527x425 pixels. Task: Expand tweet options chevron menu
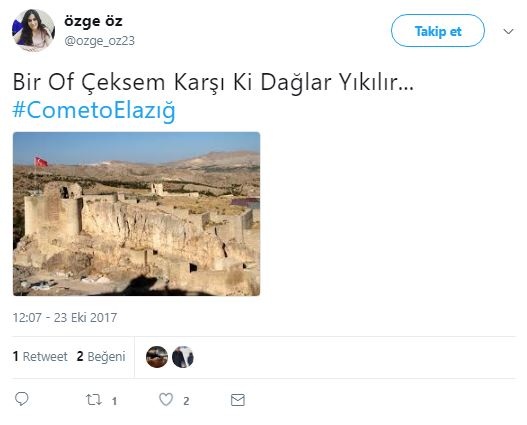tap(509, 32)
